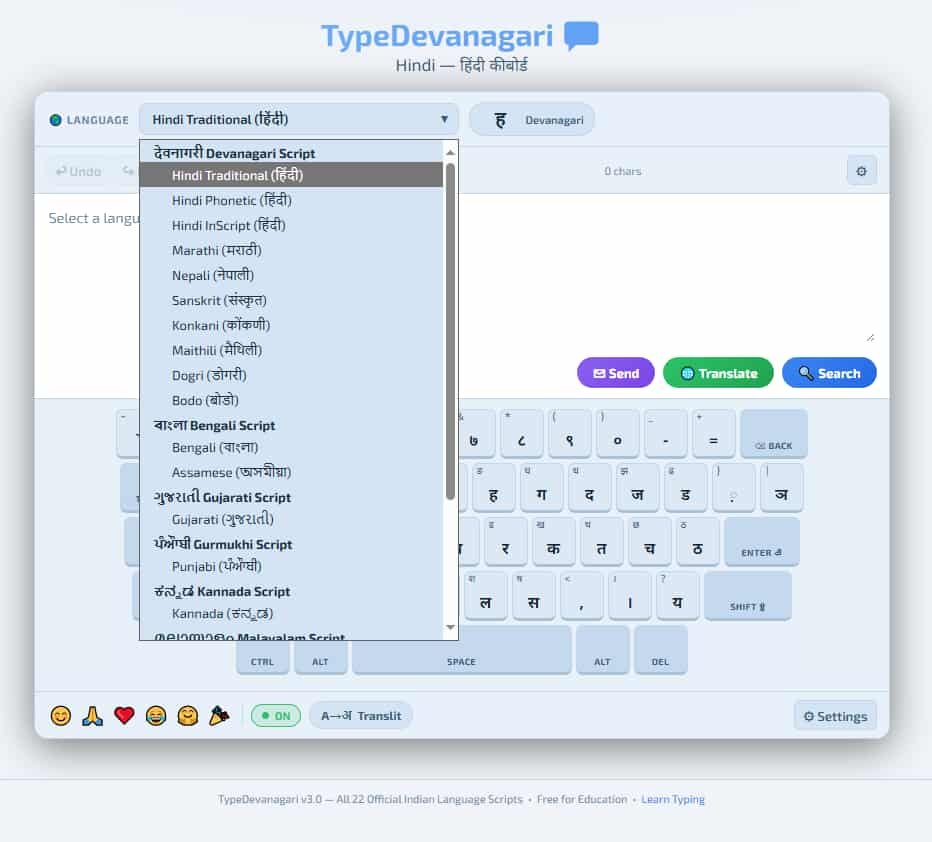Choose Bengali (বাংলা) from the list
This screenshot has height=842, width=932.
click(x=291, y=447)
